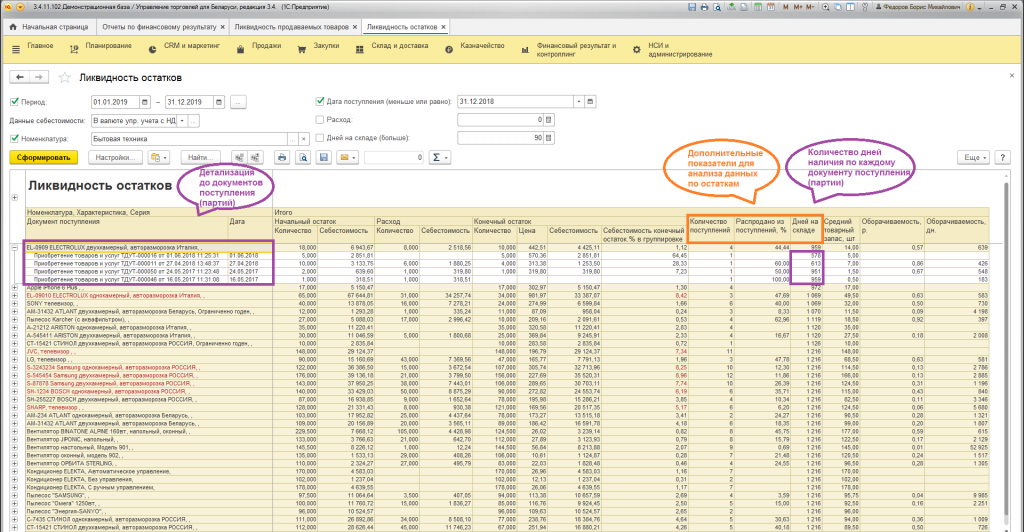Expand the Еще menu
Screen dimensions: 1024x532
click(x=972, y=157)
